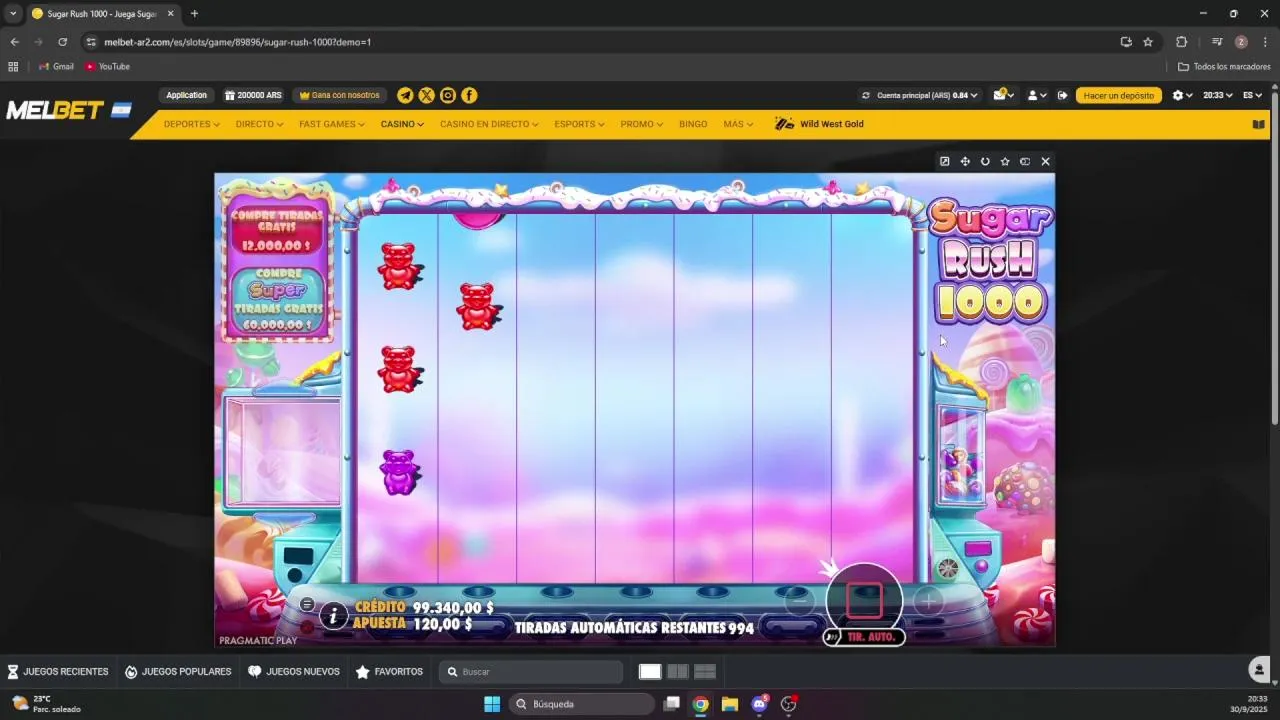
Task: Click the Application button
Action: click(186, 95)
